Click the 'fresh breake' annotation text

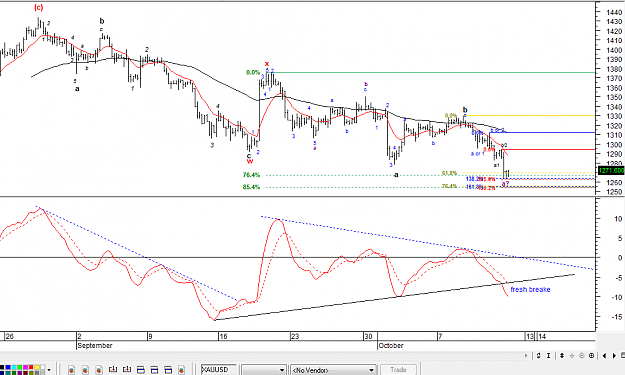tap(530, 289)
